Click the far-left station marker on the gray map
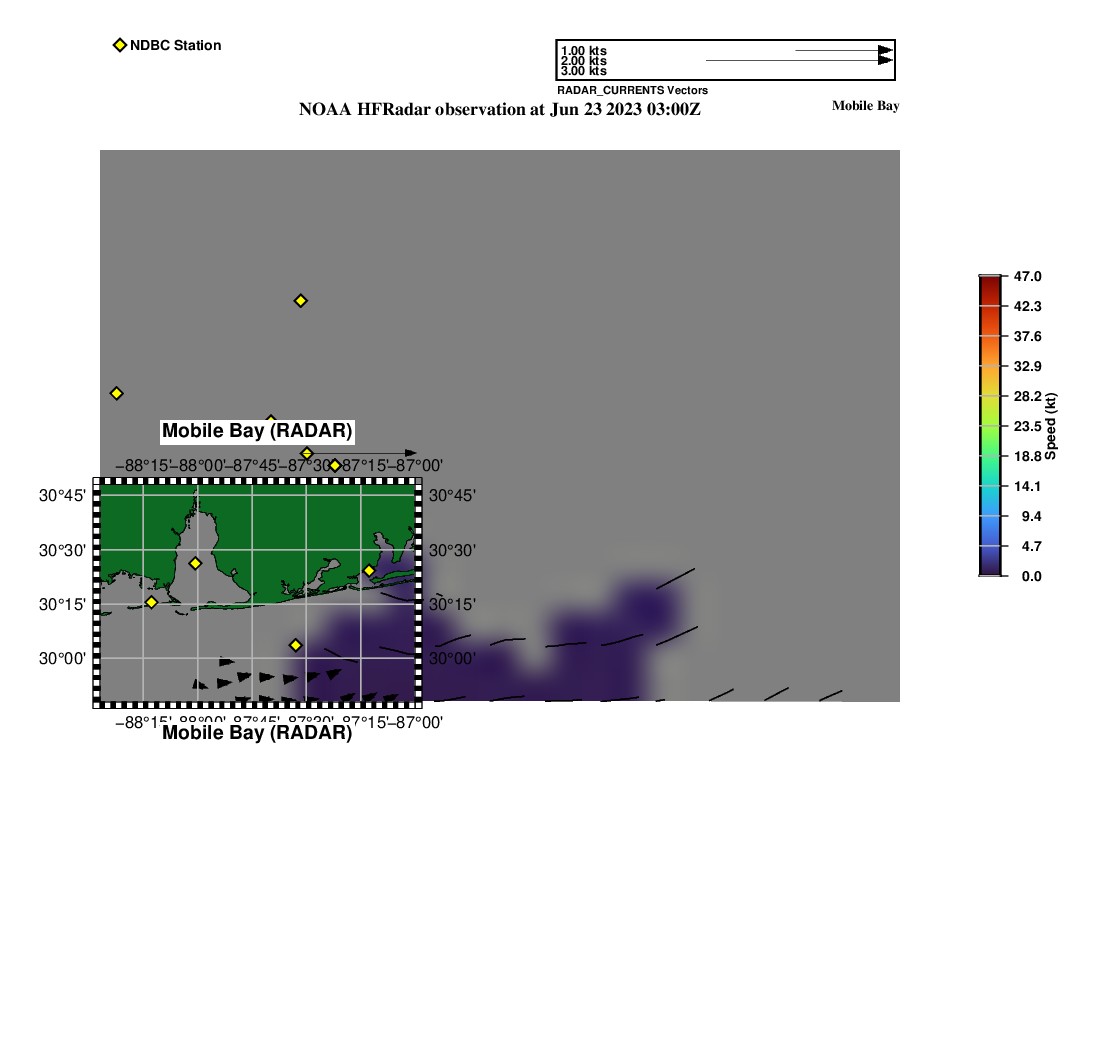The width and height of the screenshot is (1100, 1050). pos(116,393)
